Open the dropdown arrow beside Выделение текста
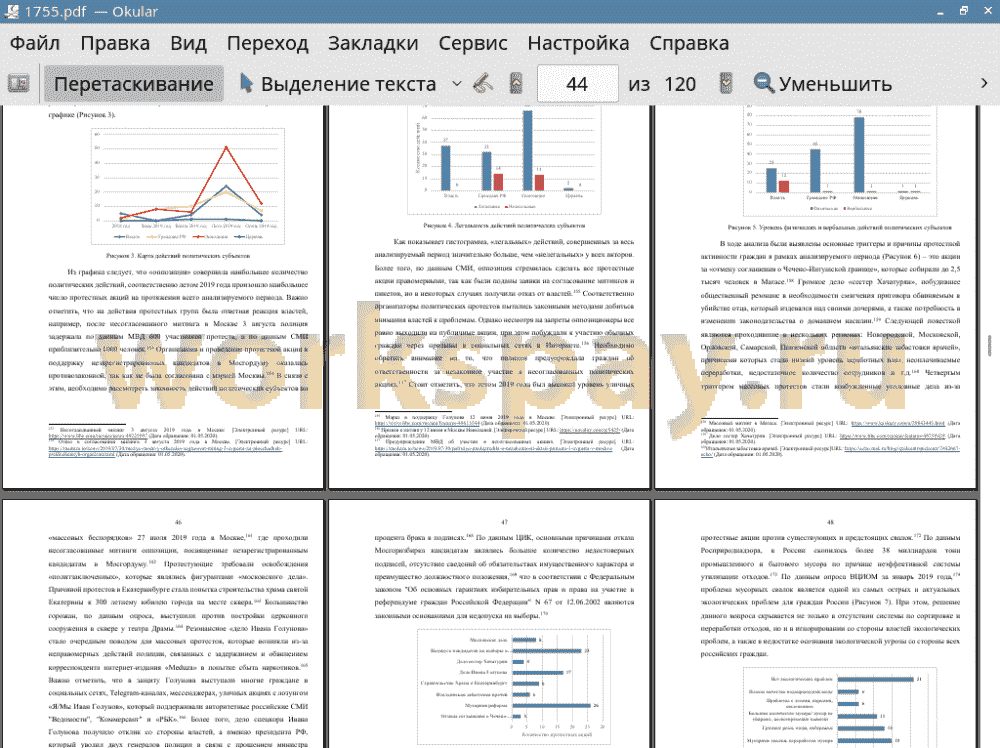The width and height of the screenshot is (1000, 748). pos(457,84)
